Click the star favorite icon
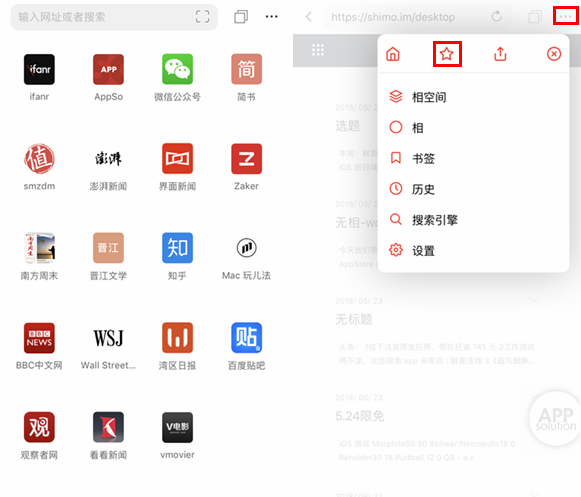This screenshot has height=497, width=581. tap(447, 54)
